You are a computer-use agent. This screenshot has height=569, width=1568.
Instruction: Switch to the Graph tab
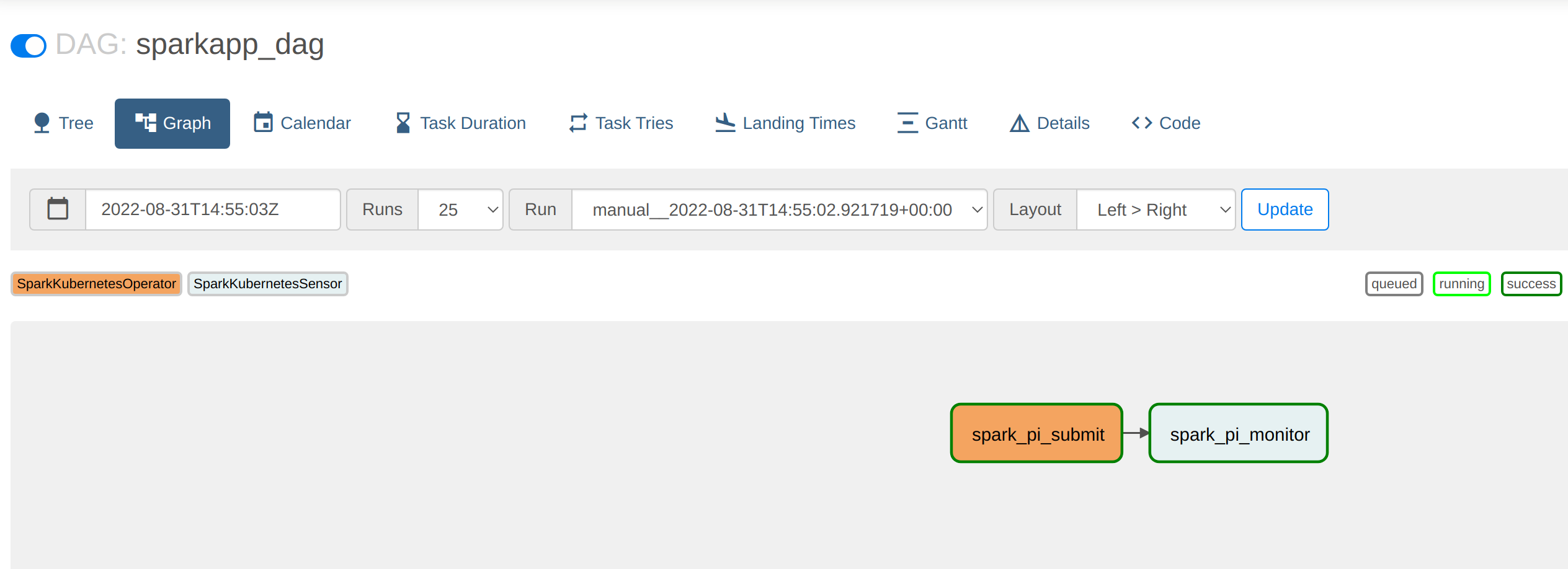coord(172,123)
